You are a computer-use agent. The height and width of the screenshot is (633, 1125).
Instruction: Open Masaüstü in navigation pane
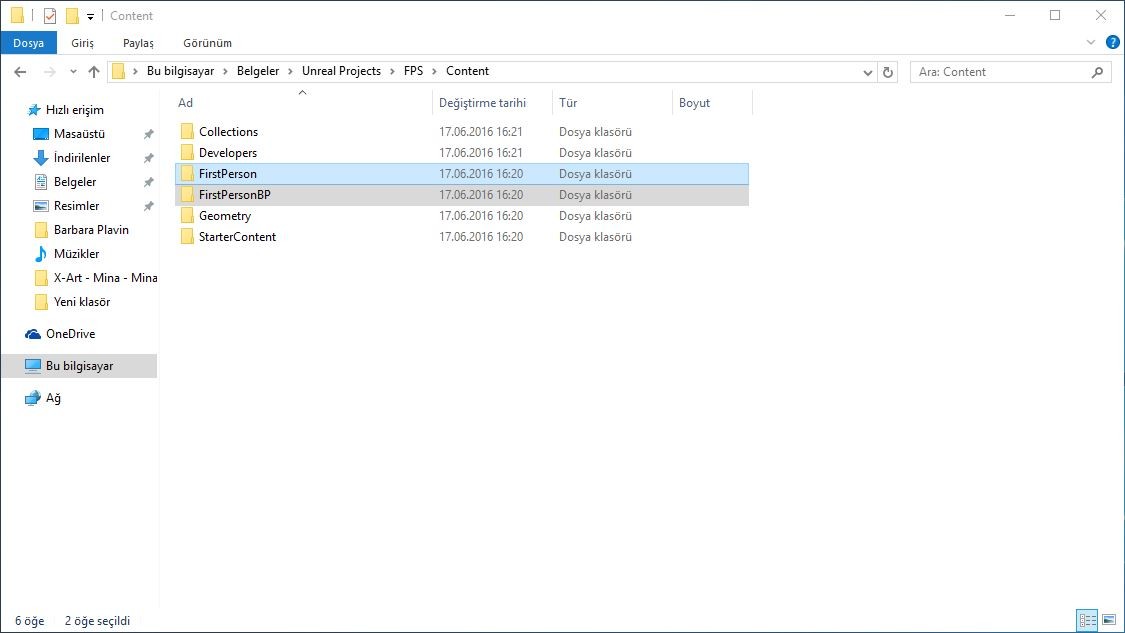(x=79, y=134)
